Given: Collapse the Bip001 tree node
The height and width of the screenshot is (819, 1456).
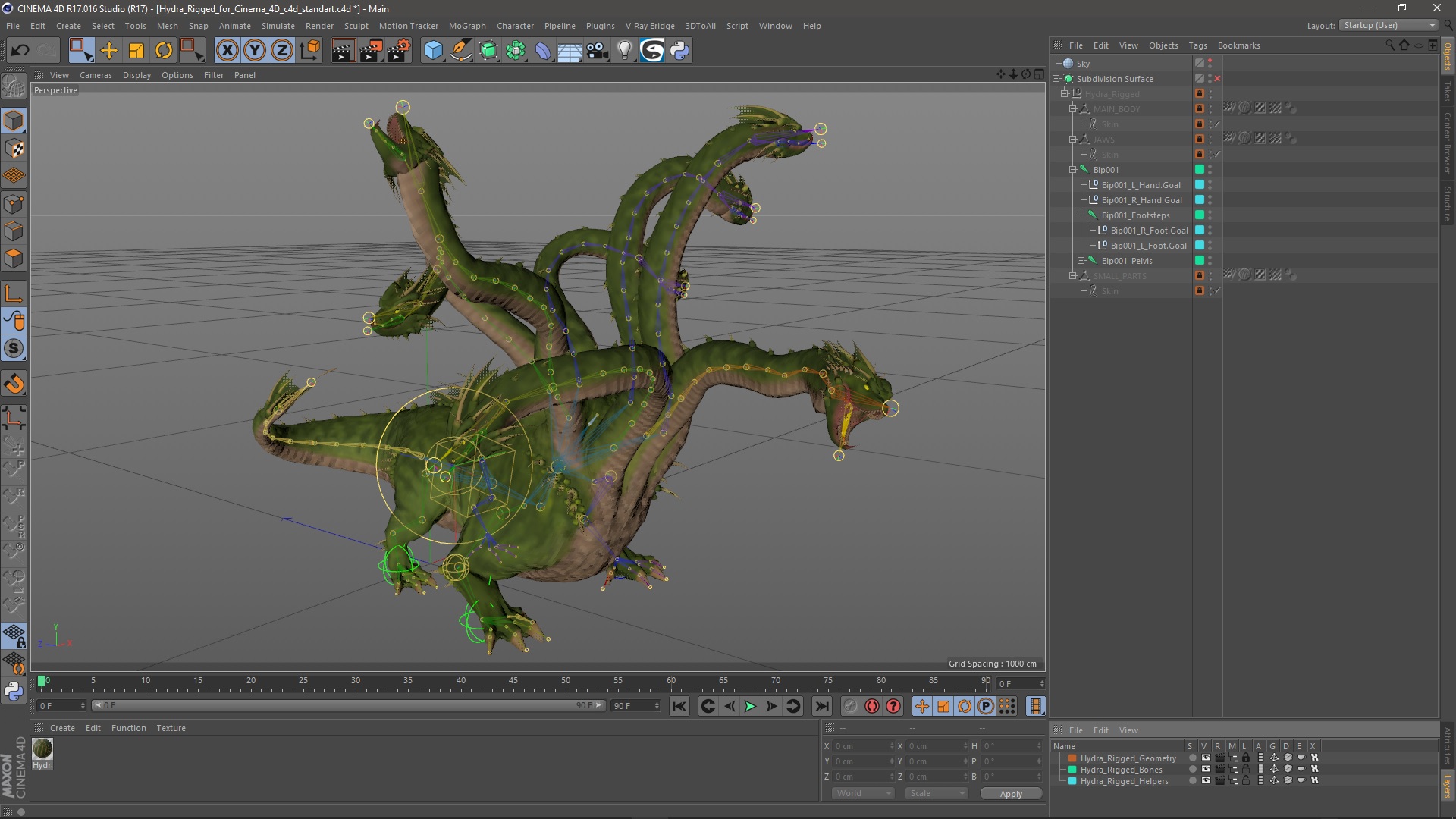Looking at the screenshot, I should click(1073, 170).
